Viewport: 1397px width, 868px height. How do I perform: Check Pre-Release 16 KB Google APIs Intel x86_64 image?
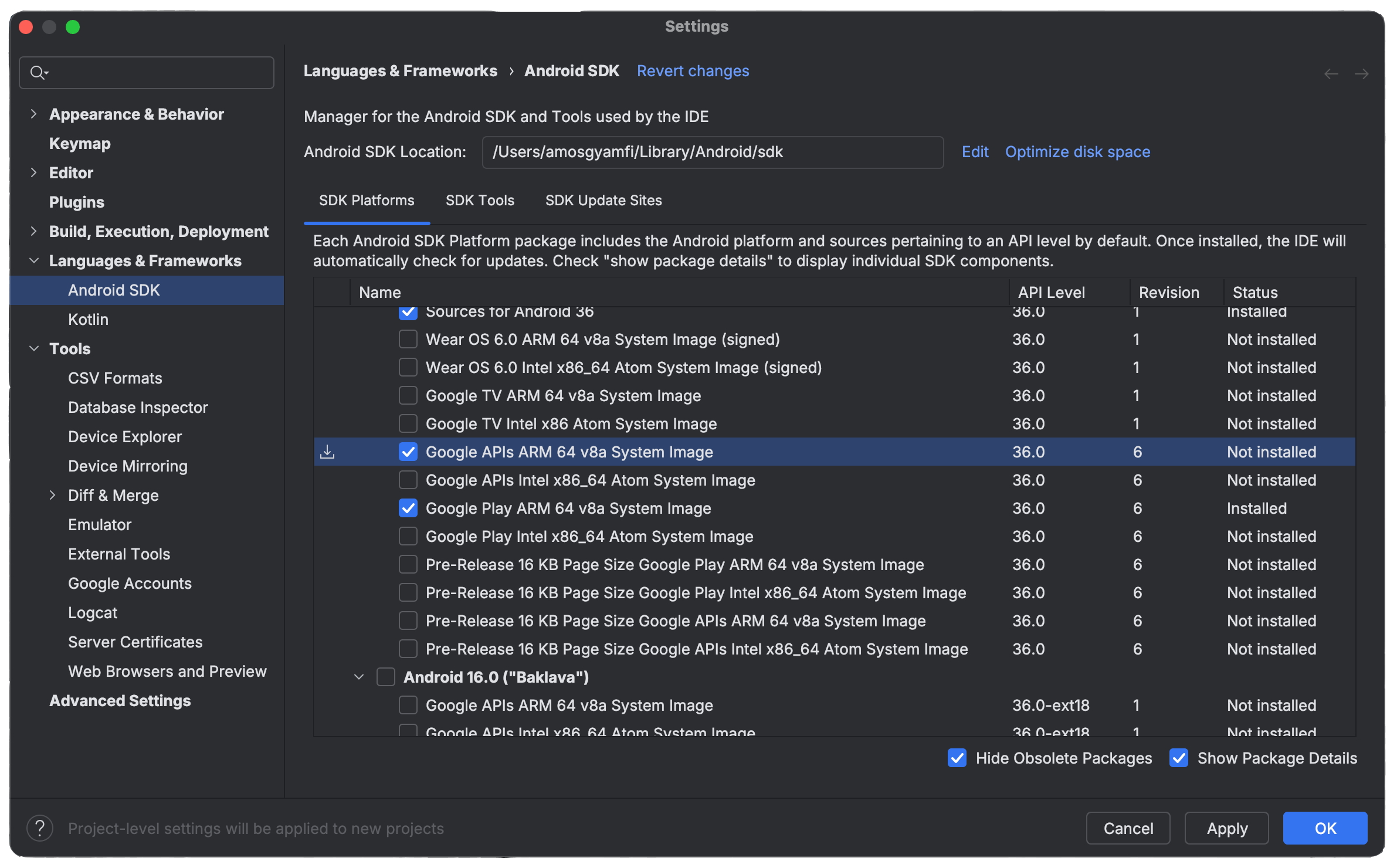(x=408, y=649)
